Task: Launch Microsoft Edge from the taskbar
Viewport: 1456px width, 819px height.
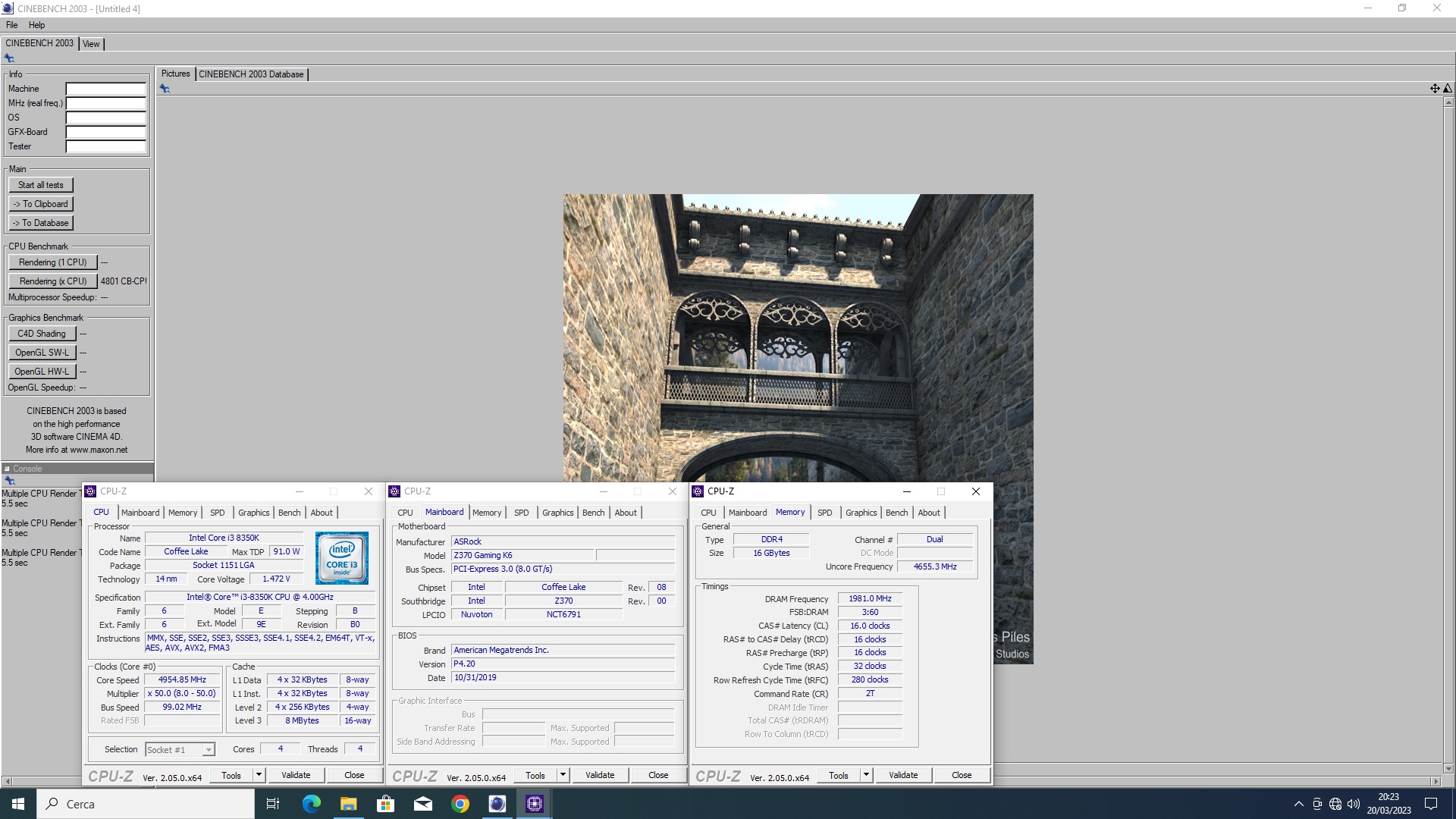Action: coord(311,804)
